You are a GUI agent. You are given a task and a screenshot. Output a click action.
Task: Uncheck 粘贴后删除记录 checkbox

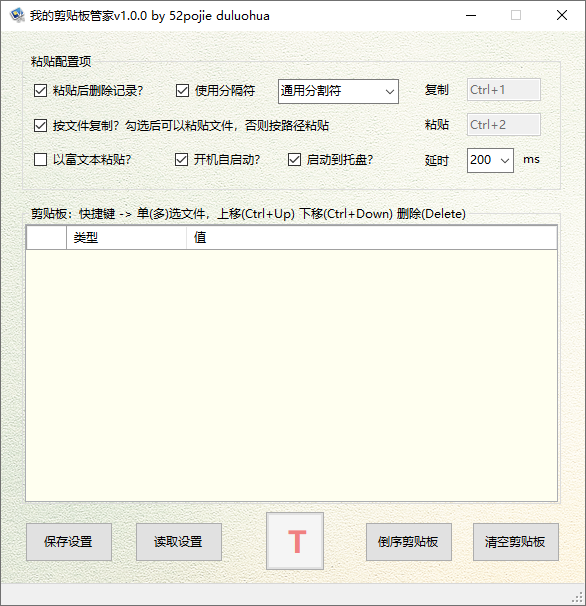(x=40, y=91)
